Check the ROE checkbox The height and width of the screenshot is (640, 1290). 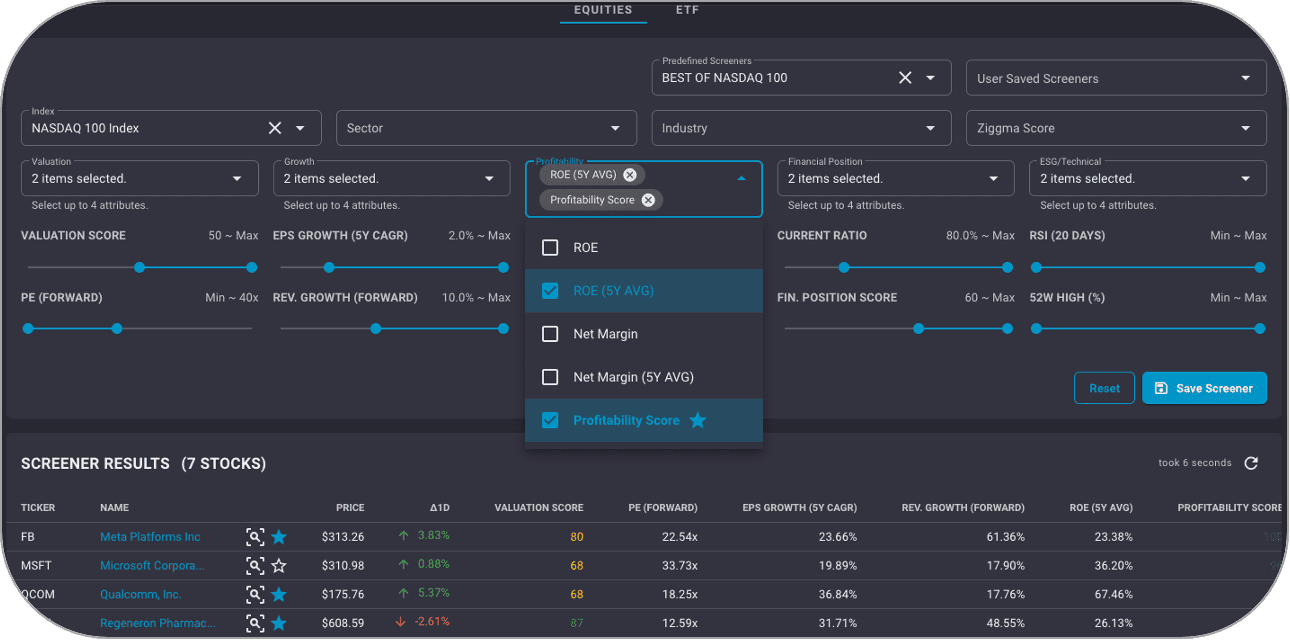pyautogui.click(x=549, y=247)
